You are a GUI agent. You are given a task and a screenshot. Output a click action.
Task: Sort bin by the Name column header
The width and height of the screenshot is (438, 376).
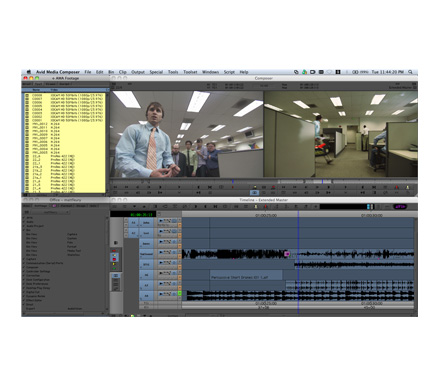pyautogui.click(x=36, y=90)
